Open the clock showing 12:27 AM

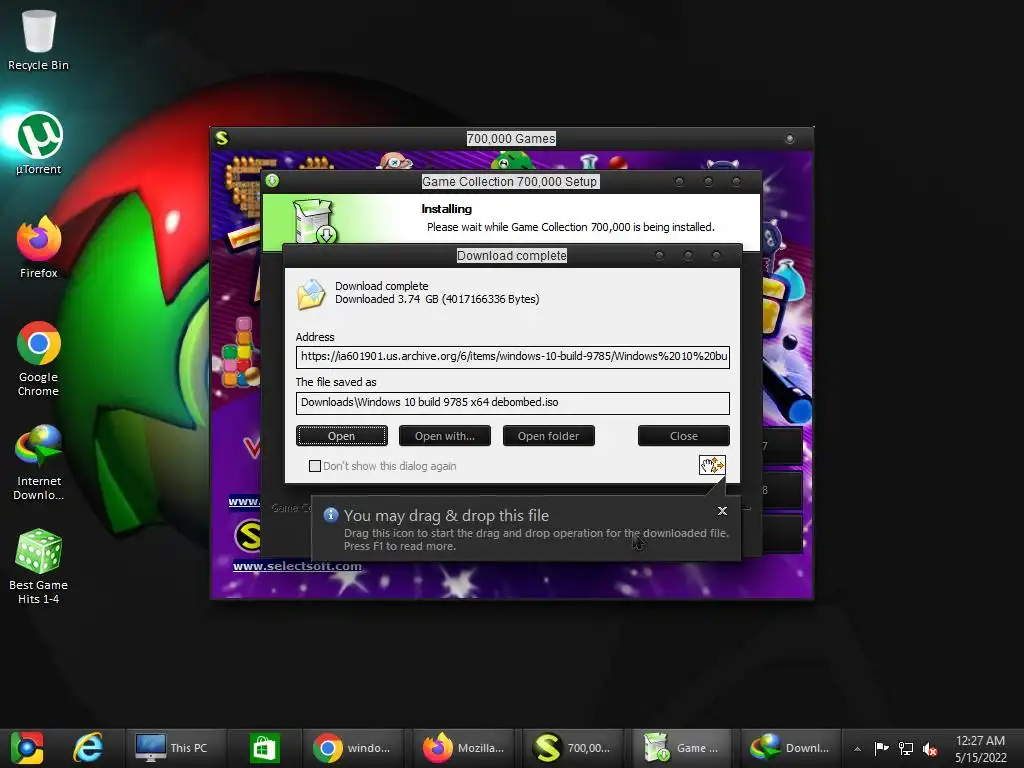coord(980,748)
